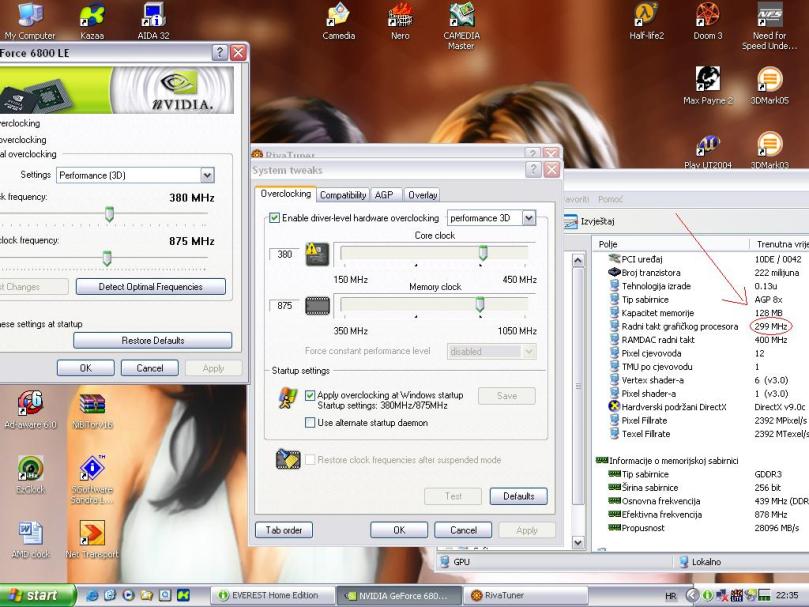Screen dimensions: 809x607
Task: Click the Core clock slider handle
Action: pos(483,253)
